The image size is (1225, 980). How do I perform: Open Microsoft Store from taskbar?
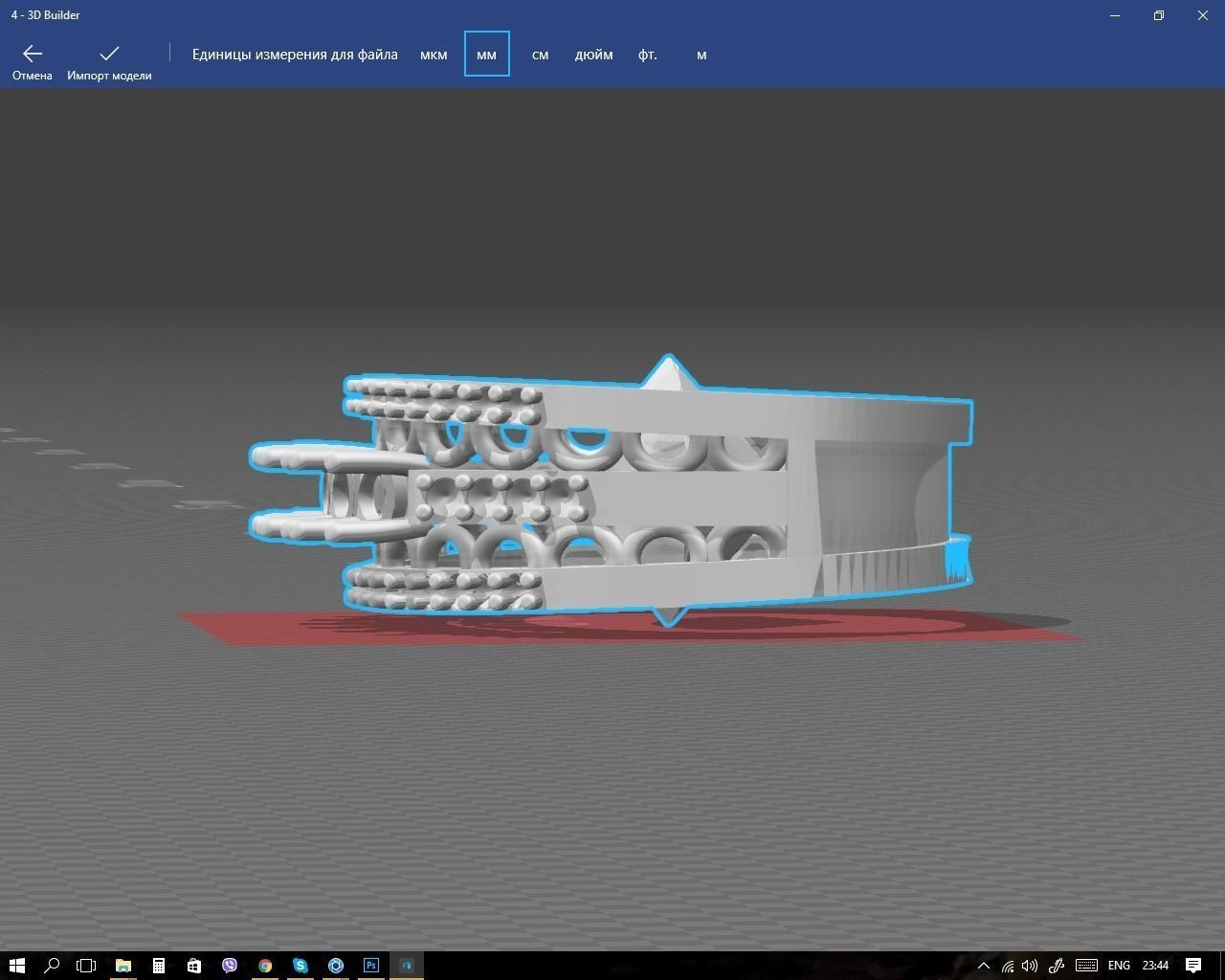pos(193,965)
